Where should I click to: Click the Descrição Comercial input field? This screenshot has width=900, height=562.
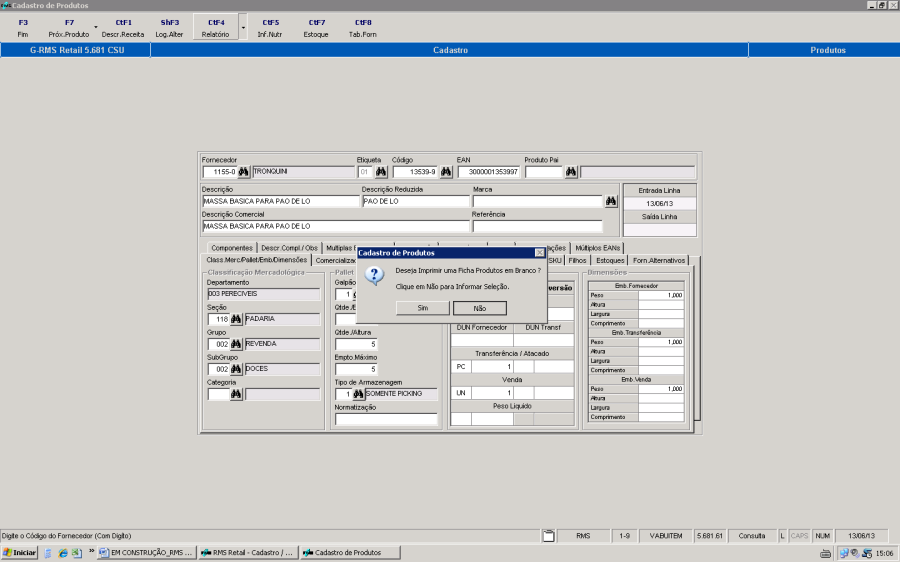point(335,226)
